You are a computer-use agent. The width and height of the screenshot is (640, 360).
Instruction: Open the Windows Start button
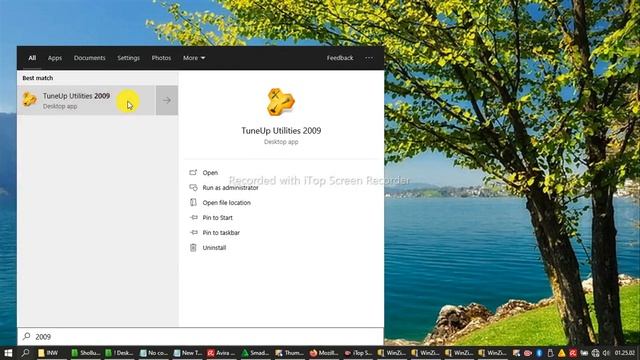pos(8,353)
